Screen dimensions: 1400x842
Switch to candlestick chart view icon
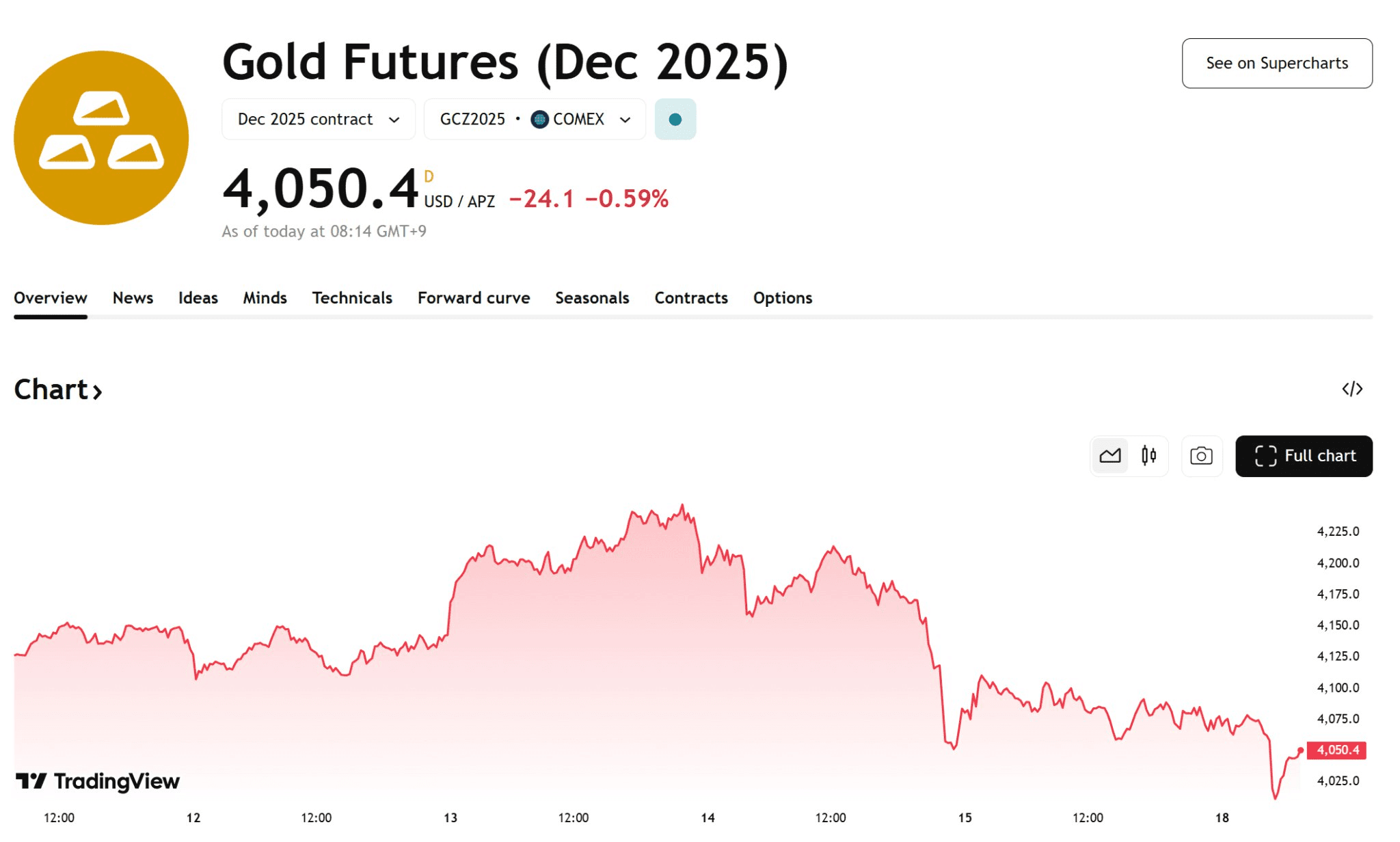click(1148, 456)
